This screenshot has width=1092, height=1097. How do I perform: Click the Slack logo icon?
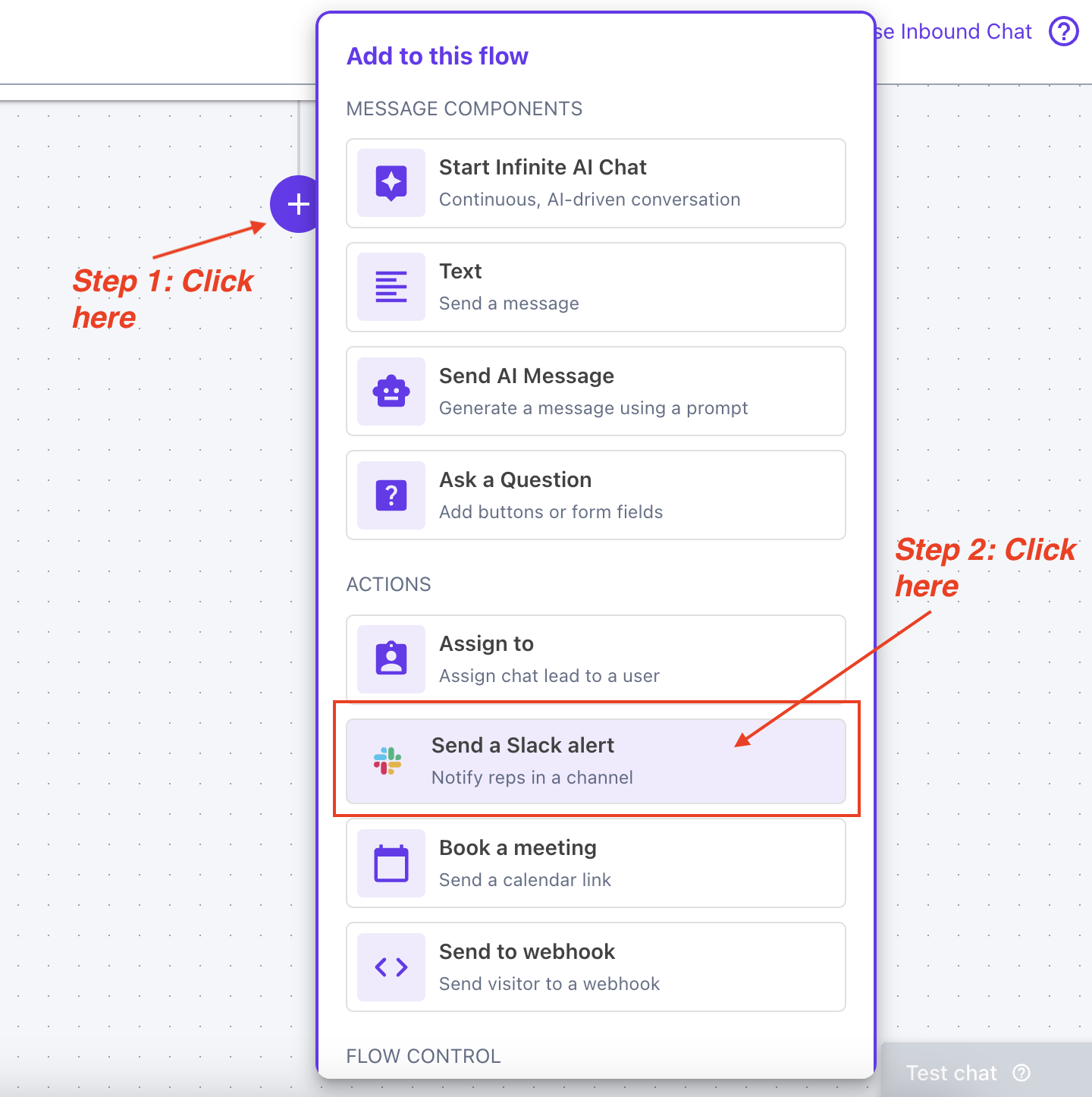point(388,761)
